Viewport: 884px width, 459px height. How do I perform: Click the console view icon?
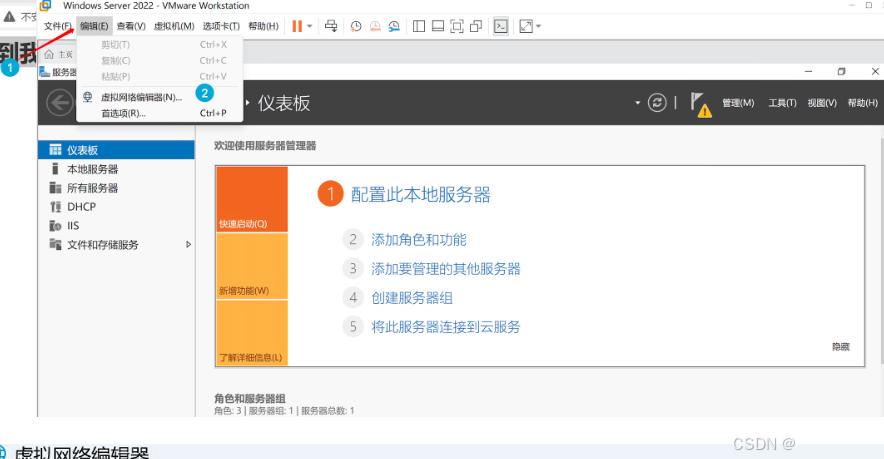501,26
